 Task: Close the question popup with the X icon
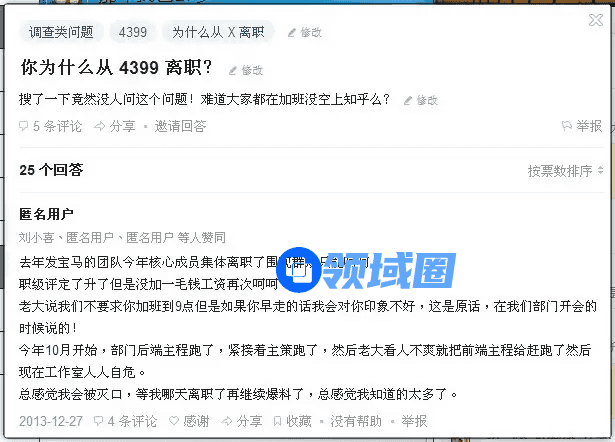(x=596, y=20)
